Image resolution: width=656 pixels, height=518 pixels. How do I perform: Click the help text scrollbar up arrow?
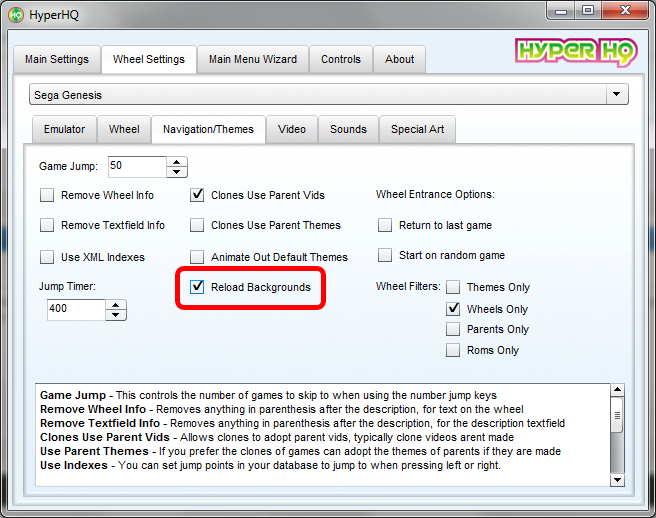pyautogui.click(x=618, y=390)
